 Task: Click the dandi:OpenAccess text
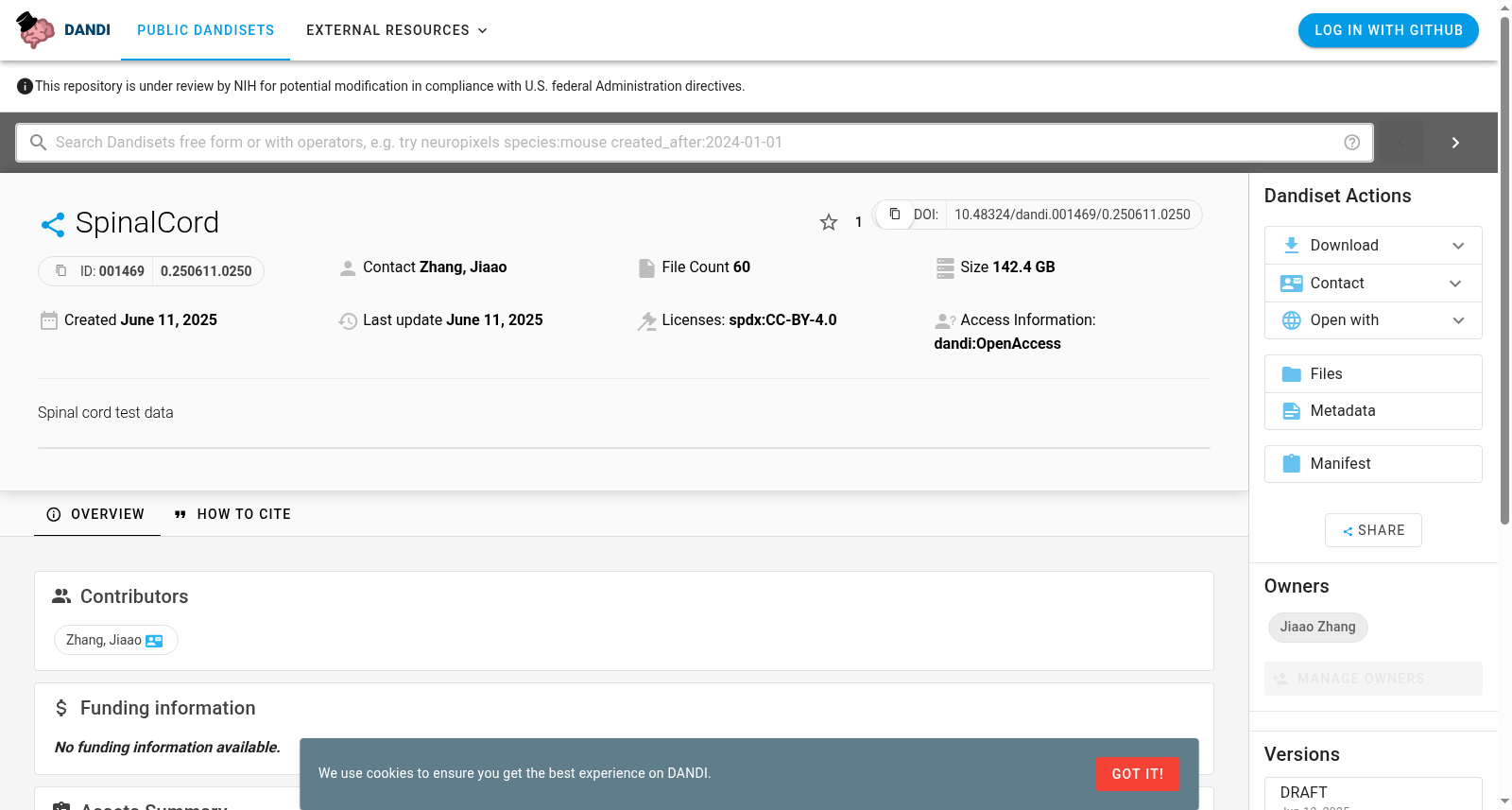(997, 344)
